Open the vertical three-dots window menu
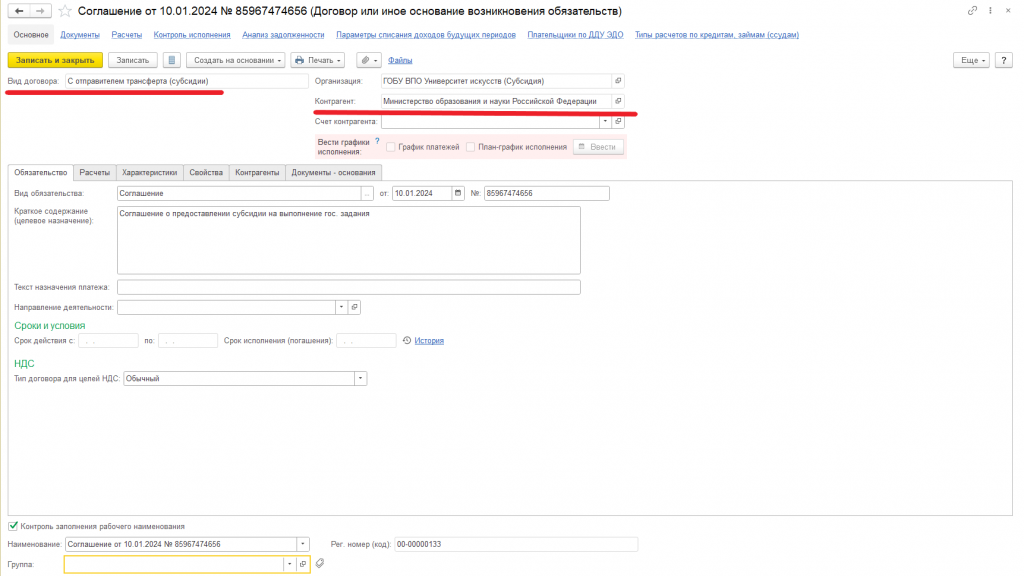The image size is (1024, 576). [990, 10]
